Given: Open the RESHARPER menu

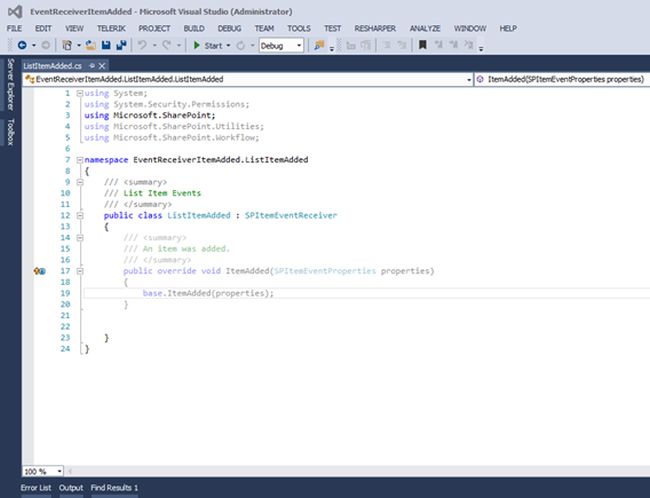Looking at the screenshot, I should point(374,28).
